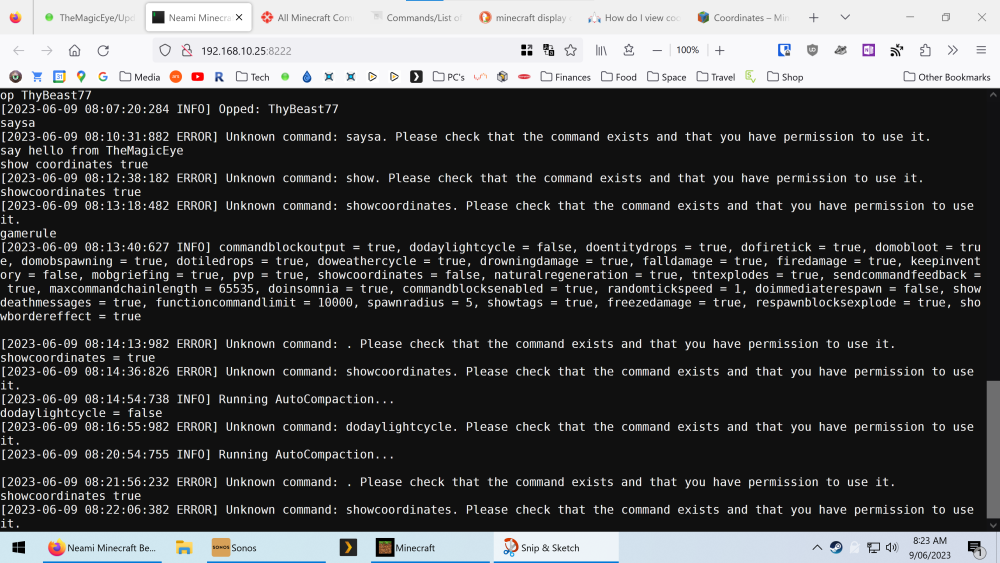List all tabs with the dropdown arrow
The image size is (1000, 563).
[x=845, y=18]
